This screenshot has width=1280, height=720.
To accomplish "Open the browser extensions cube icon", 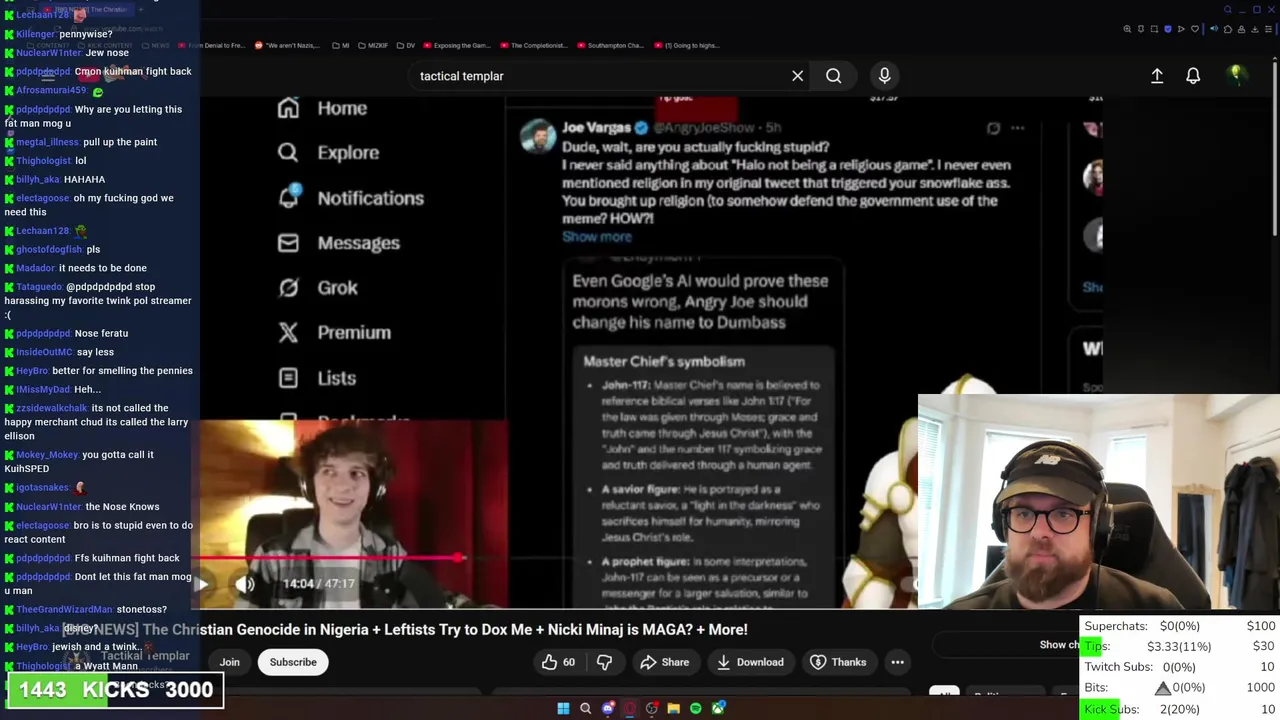I will click(1228, 29).
